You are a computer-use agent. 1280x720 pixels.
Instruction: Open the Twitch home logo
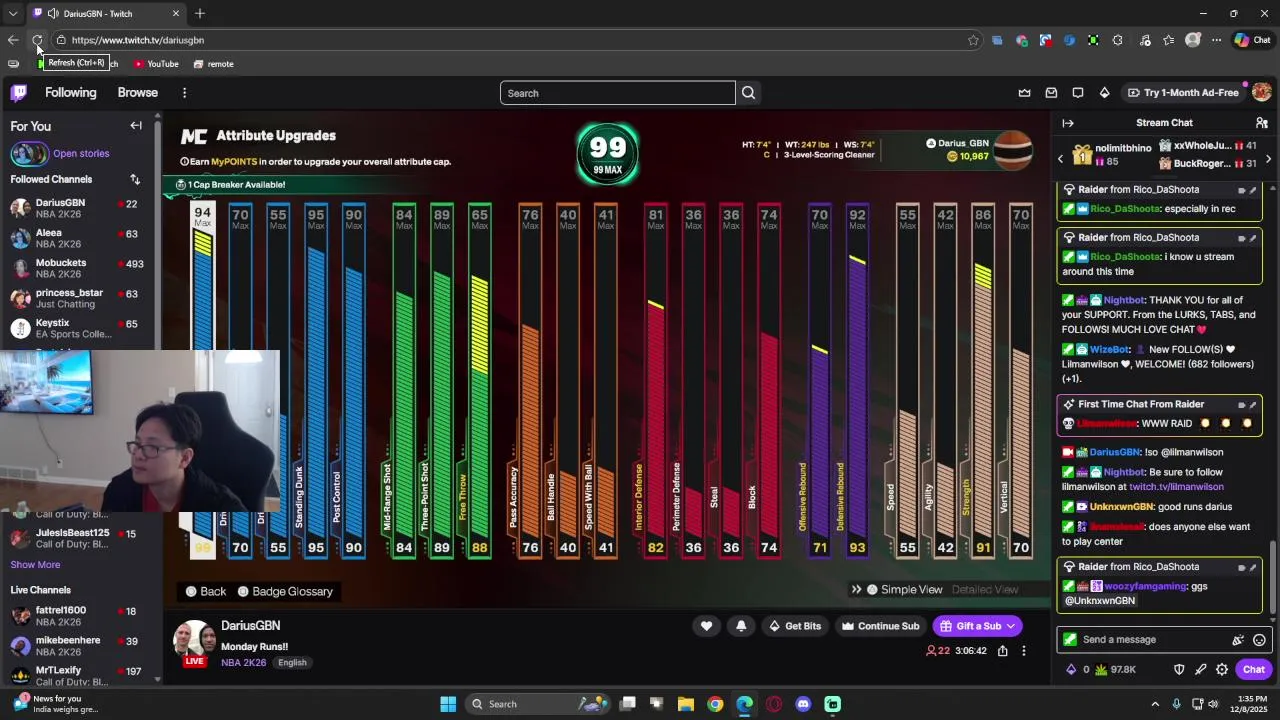[x=19, y=93]
